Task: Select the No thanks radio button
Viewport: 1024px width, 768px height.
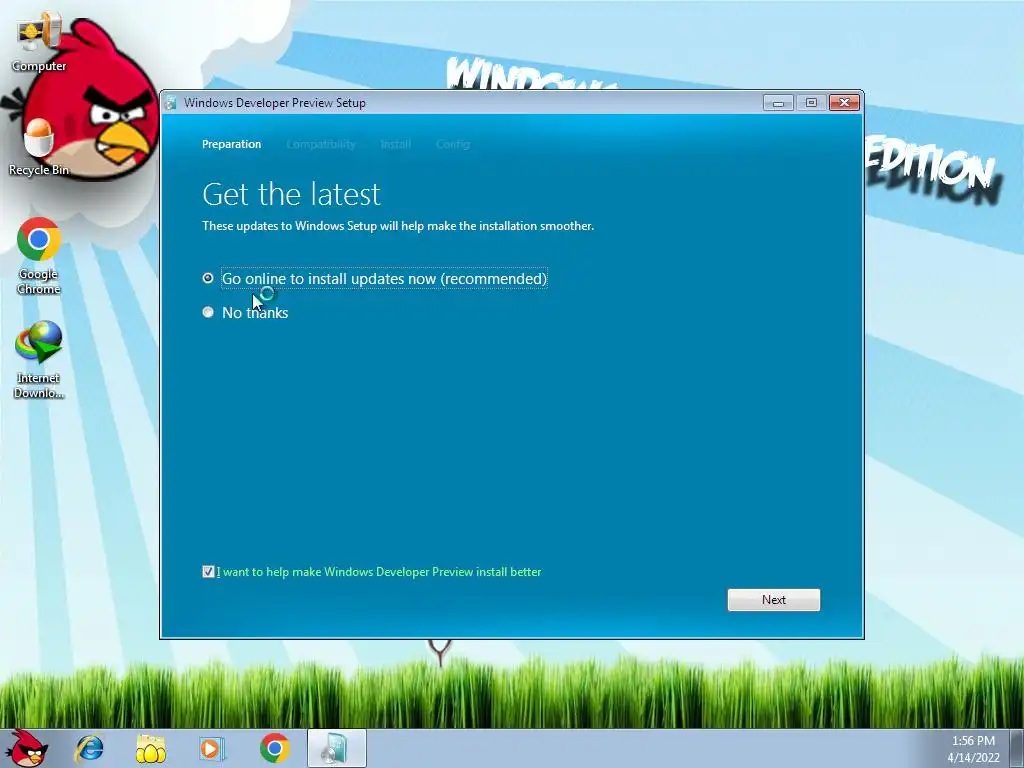Action: [208, 312]
